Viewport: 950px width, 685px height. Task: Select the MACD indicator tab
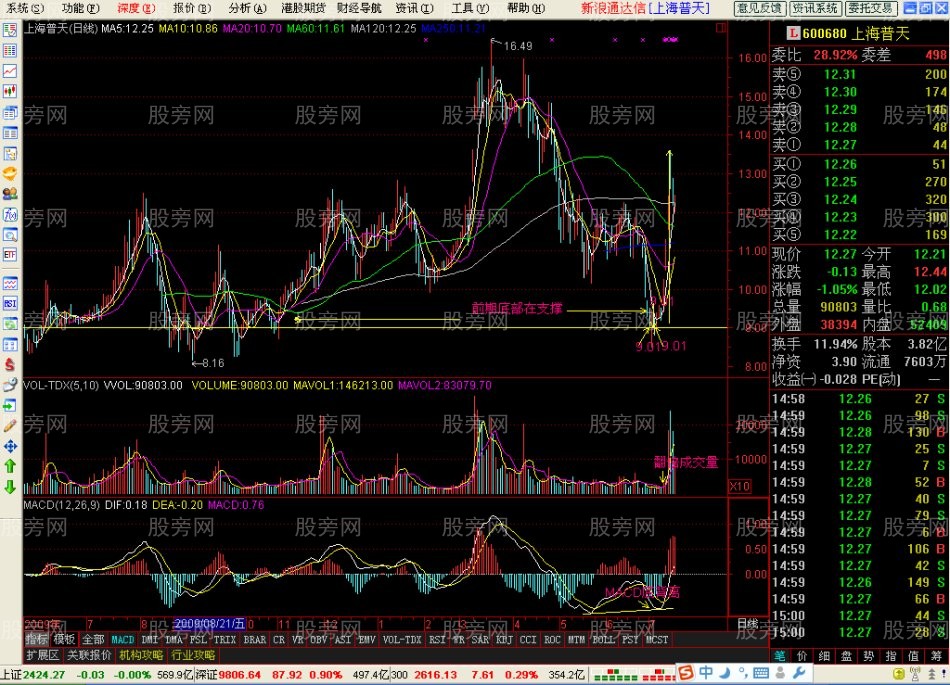click(123, 640)
